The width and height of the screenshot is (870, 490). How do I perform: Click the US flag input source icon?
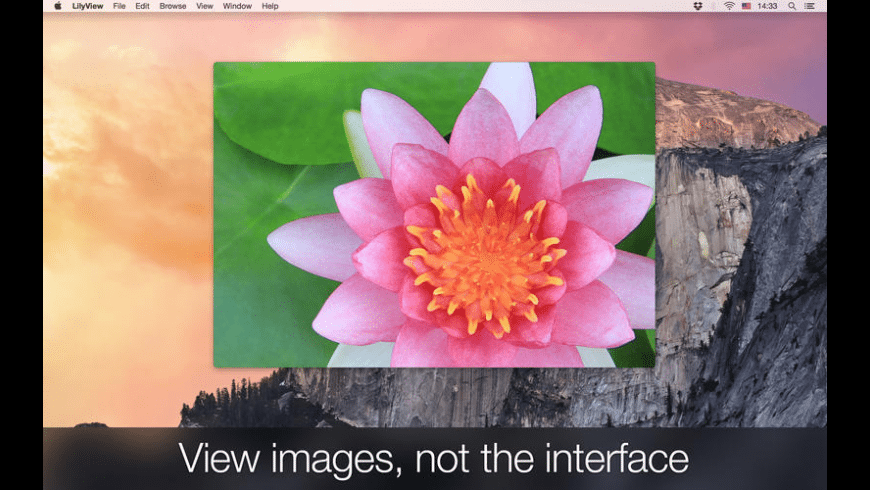tap(746, 6)
